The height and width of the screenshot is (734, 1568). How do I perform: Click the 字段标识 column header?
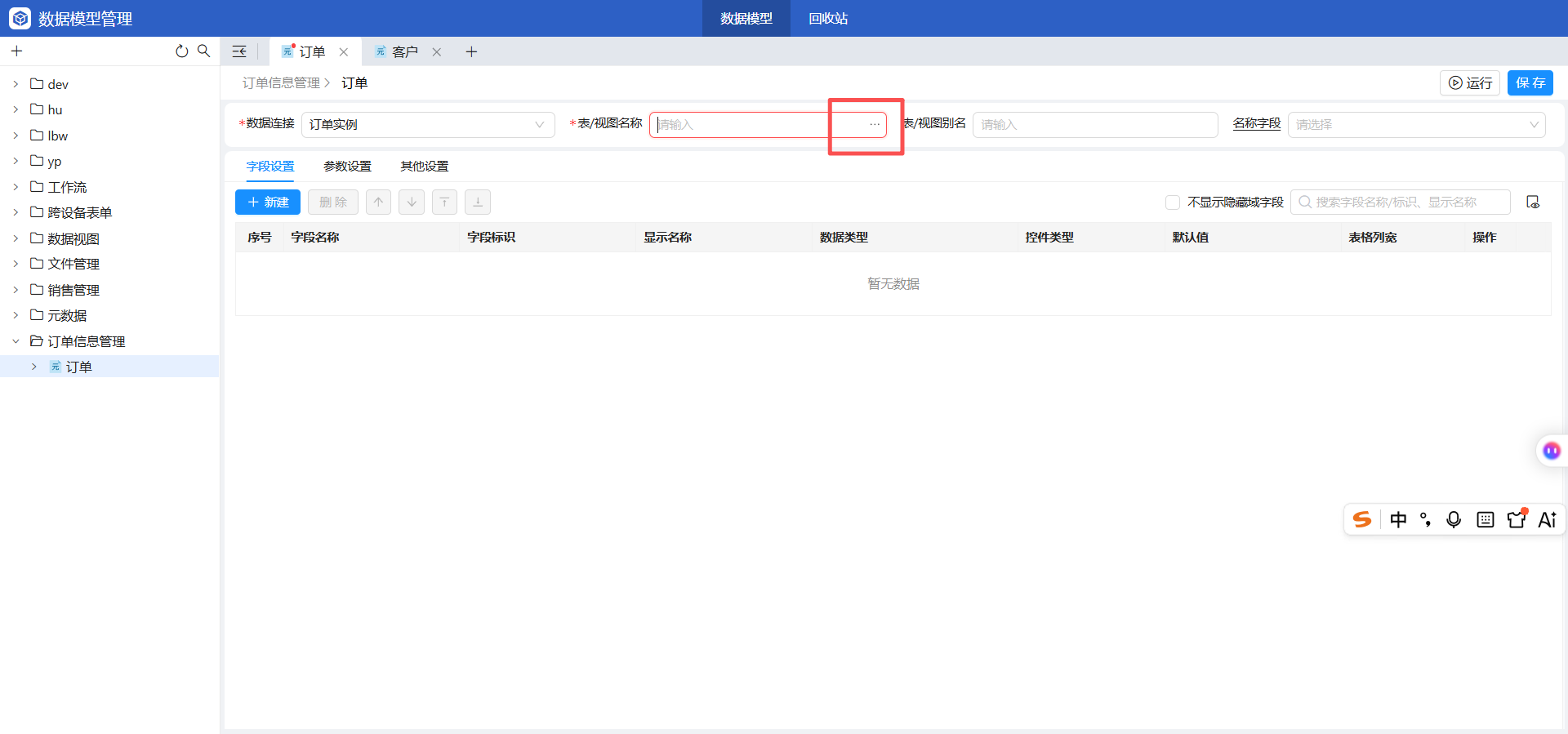coord(491,238)
